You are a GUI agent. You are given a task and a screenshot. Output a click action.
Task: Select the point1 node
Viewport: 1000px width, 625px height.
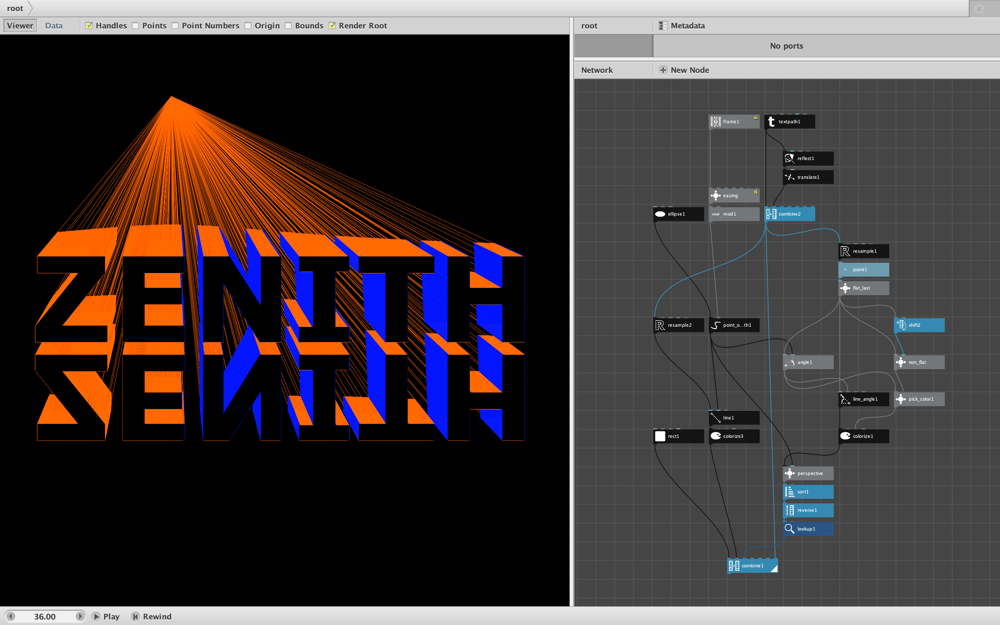[864, 269]
